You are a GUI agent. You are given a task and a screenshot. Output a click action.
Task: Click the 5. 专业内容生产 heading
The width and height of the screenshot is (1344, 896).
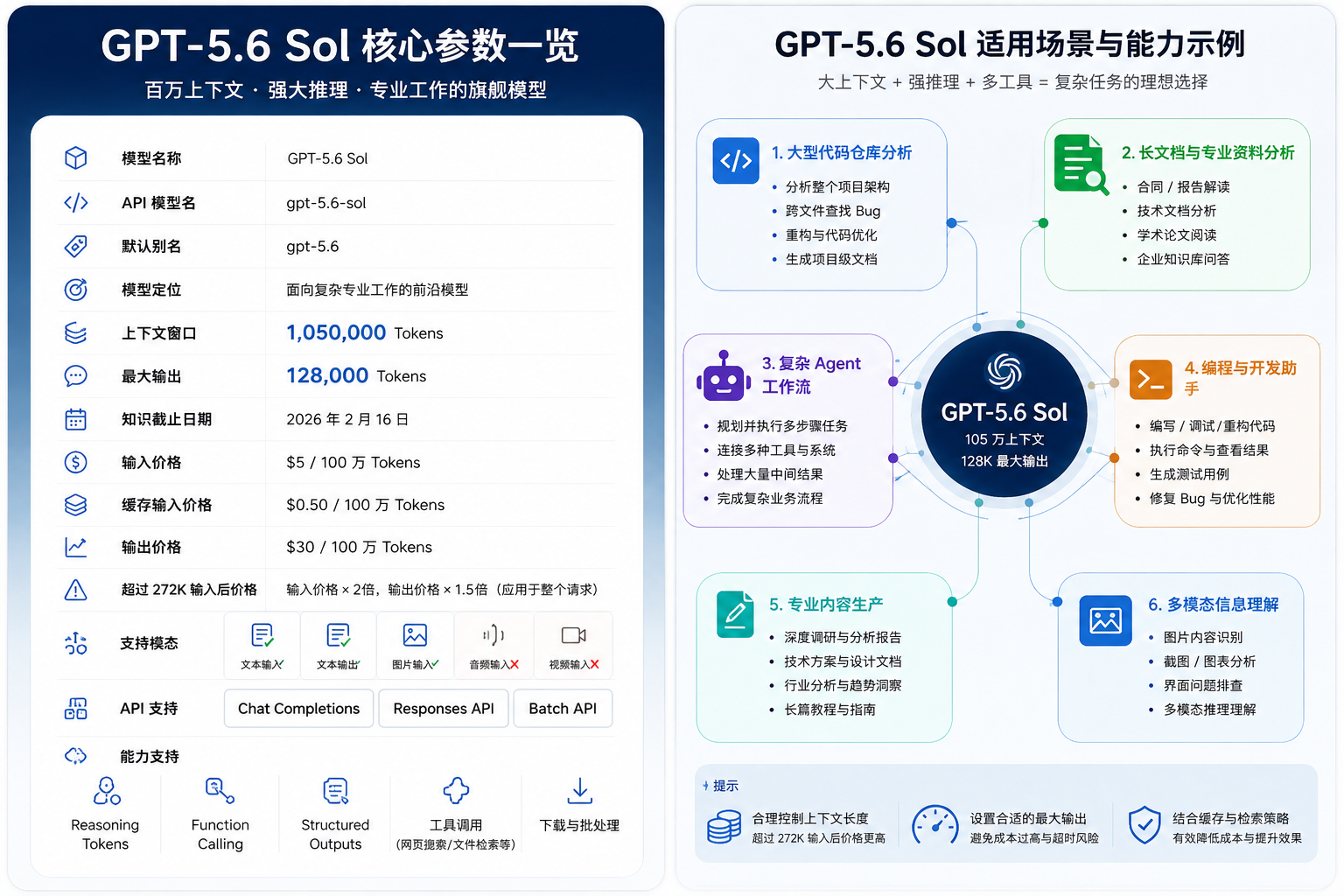[826, 605]
